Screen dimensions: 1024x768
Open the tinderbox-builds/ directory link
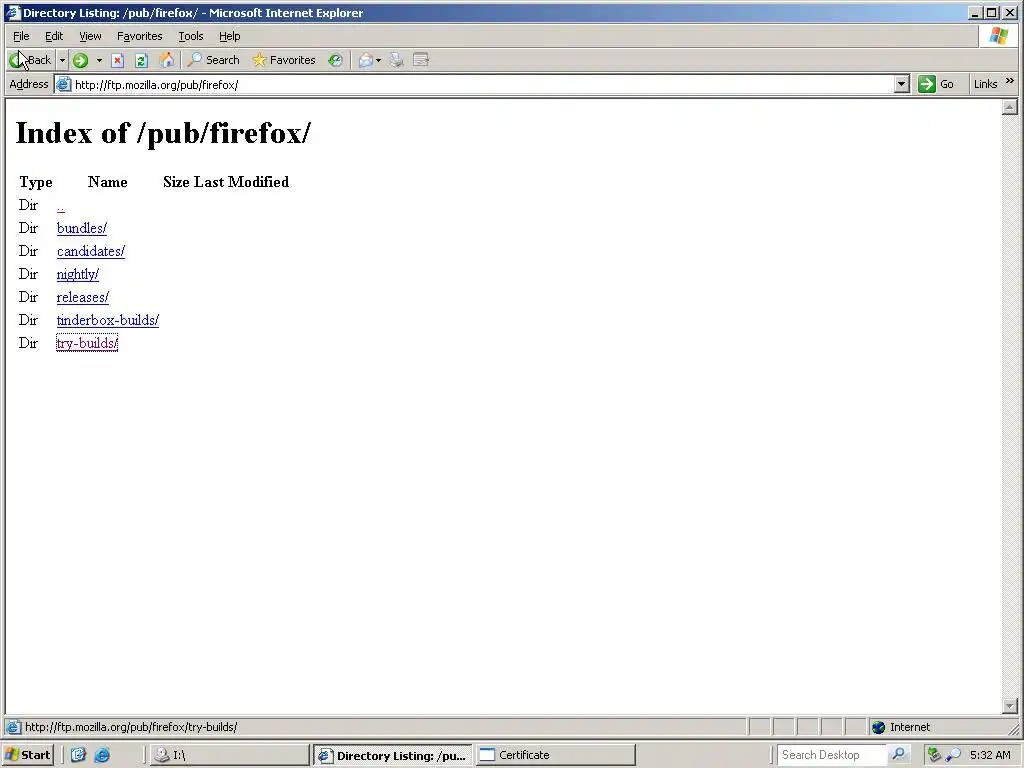(x=108, y=320)
